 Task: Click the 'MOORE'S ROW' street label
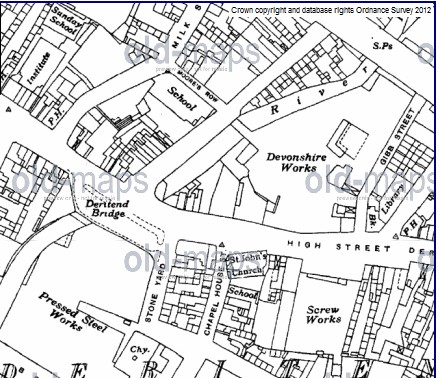(197, 86)
